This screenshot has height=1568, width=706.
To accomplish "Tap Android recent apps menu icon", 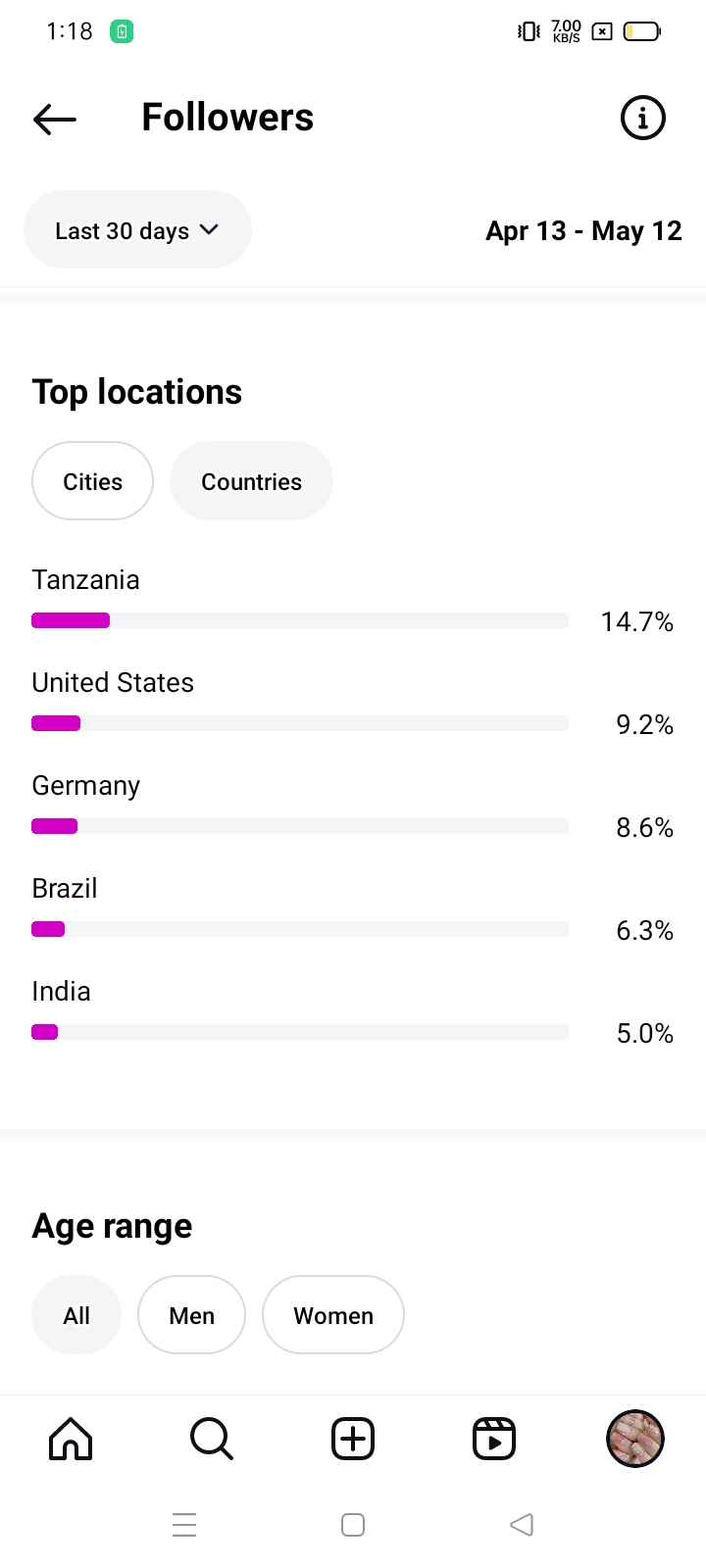I will pos(184,1525).
